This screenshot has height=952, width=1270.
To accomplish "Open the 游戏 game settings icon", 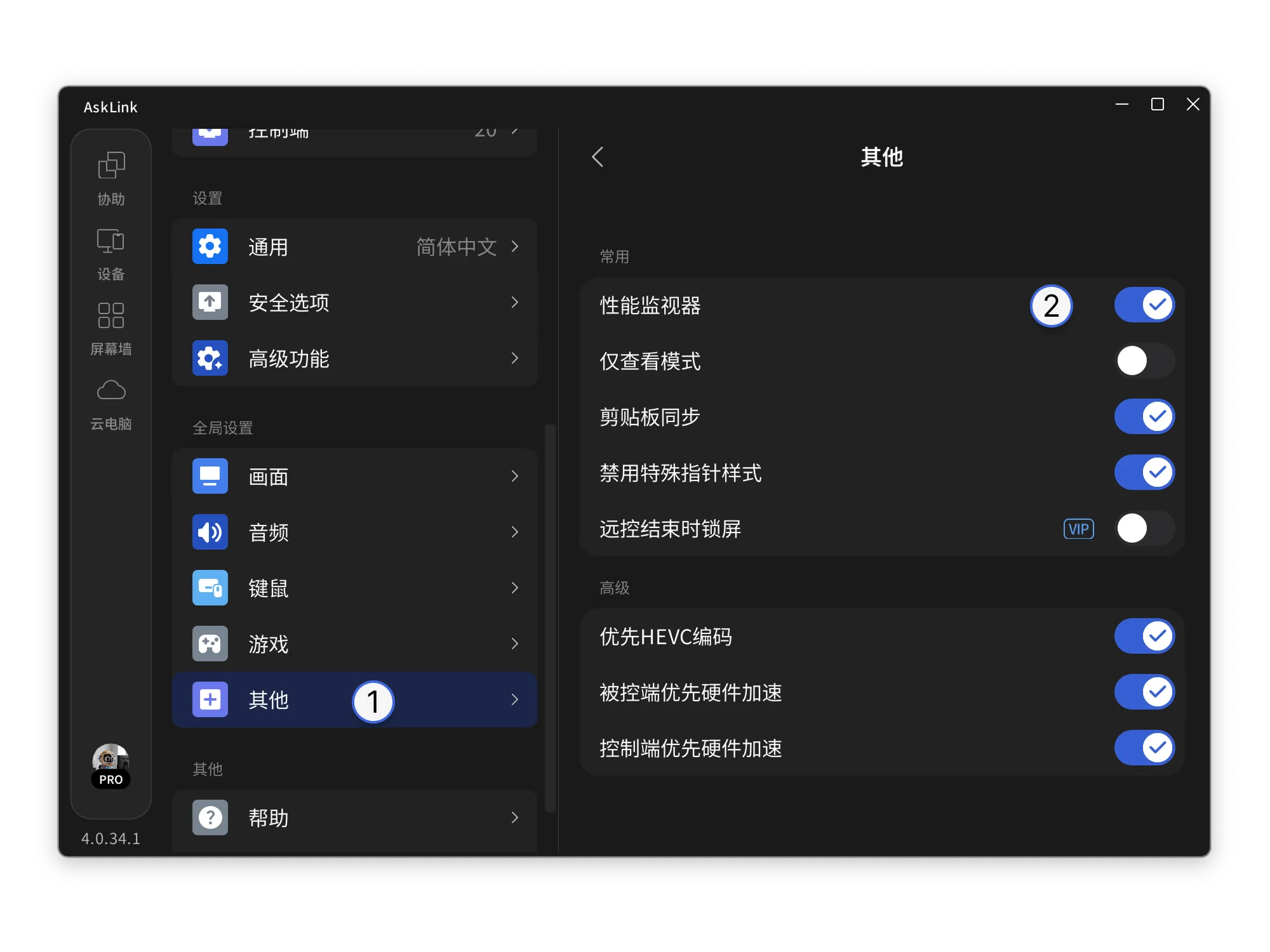I will 210,644.
